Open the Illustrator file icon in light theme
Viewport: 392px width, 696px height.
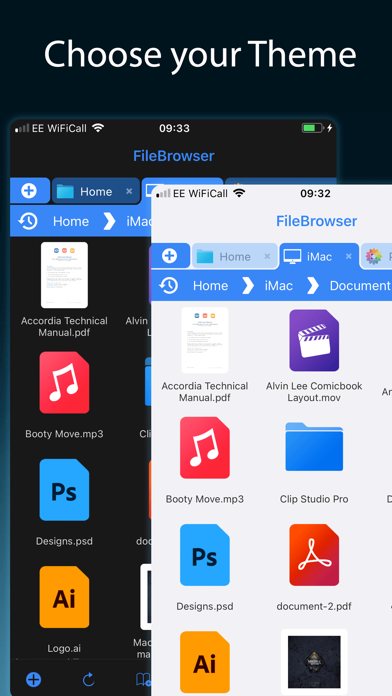[205, 662]
